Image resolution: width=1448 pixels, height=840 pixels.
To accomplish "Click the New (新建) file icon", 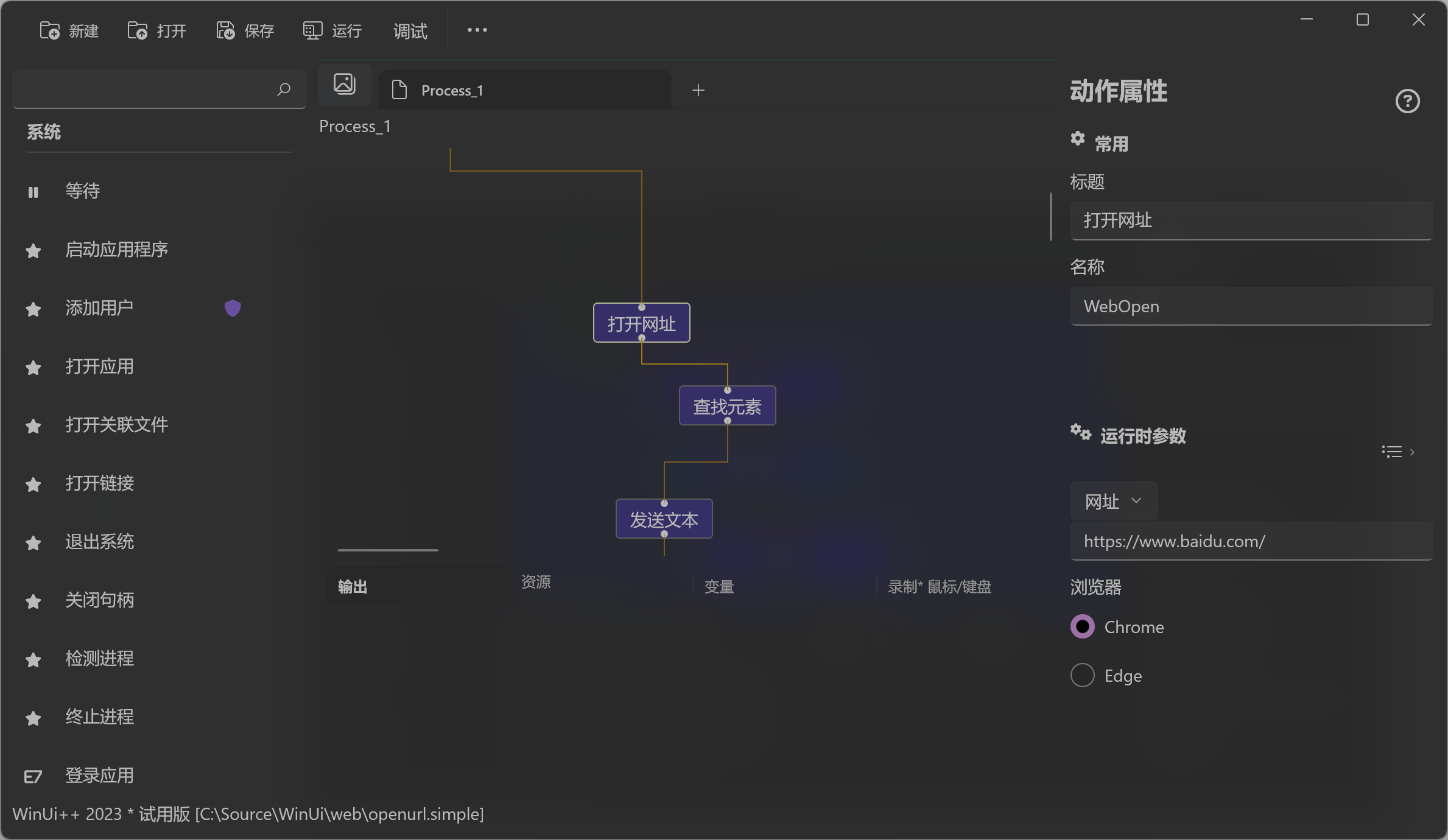I will [x=49, y=30].
